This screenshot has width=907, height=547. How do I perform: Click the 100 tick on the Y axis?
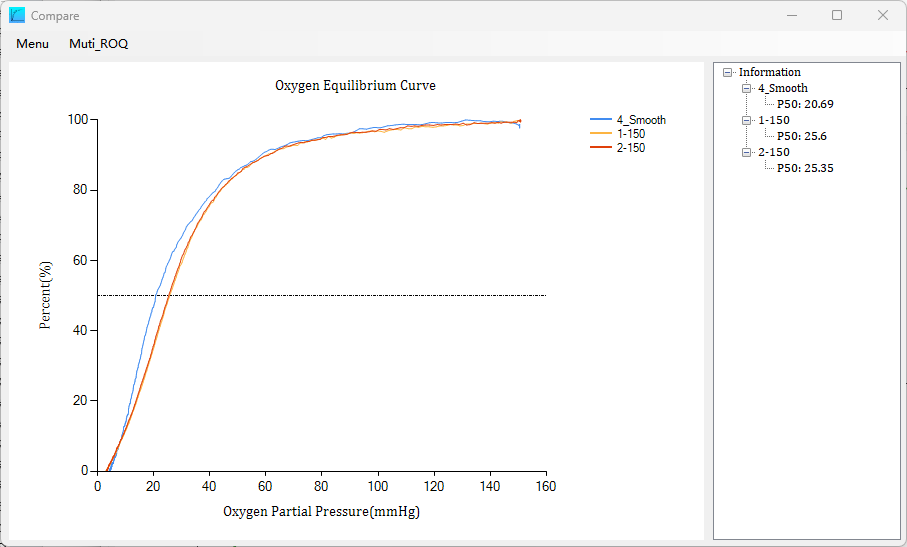78,120
